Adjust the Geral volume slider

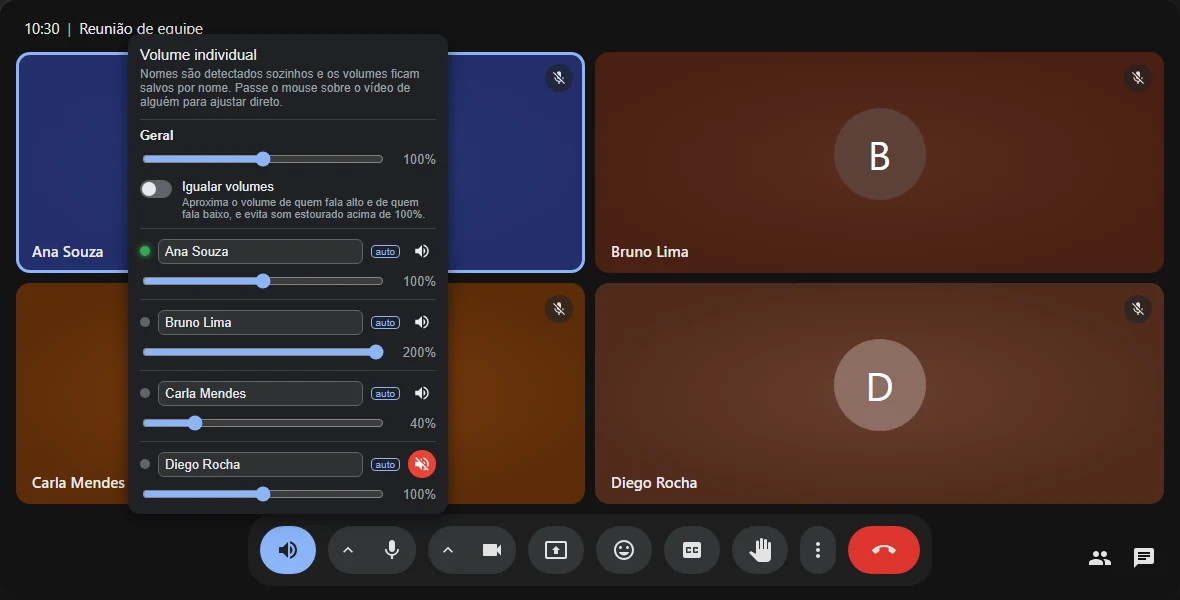coord(263,159)
